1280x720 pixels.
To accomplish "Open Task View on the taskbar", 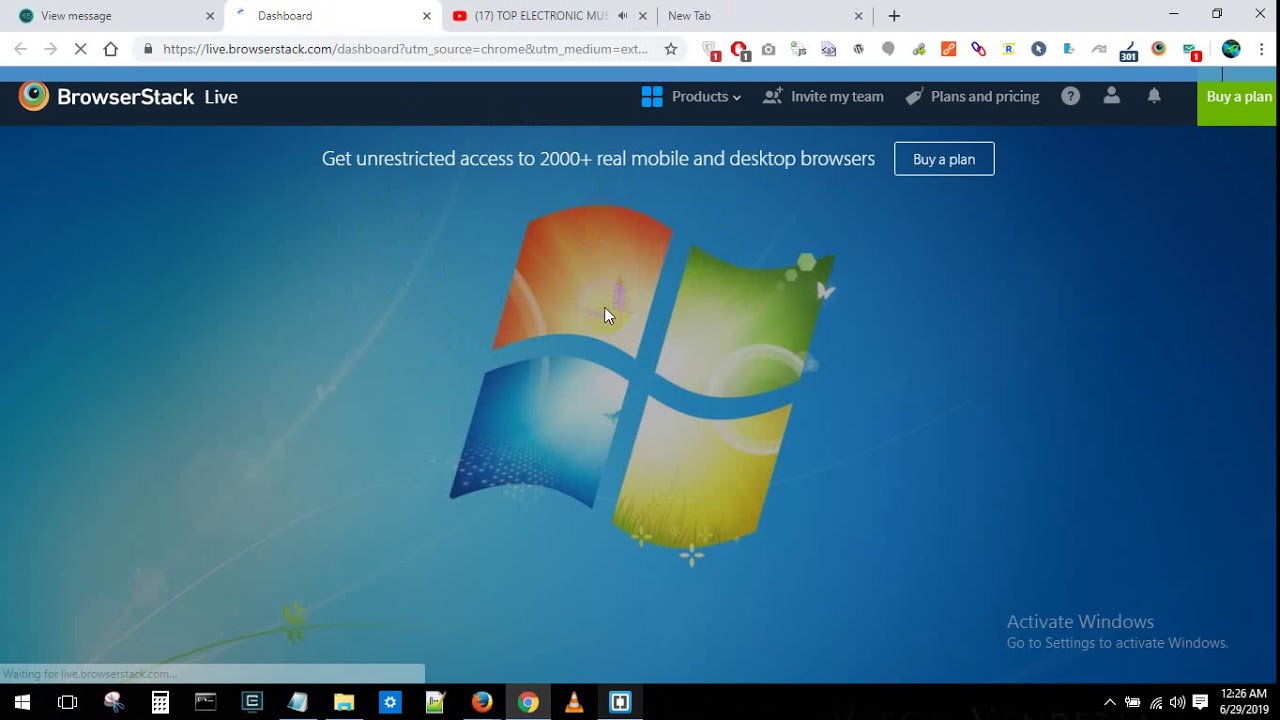I will [67, 702].
